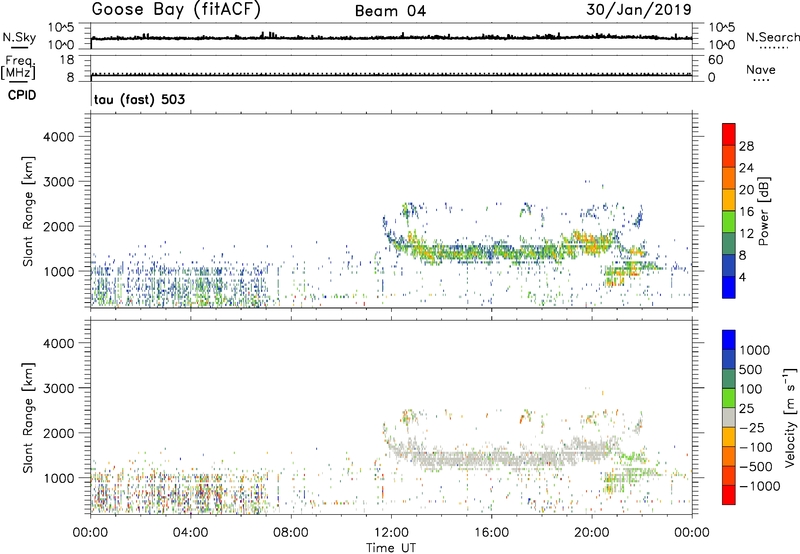Click the gray velocity band near 16:00

491,457
